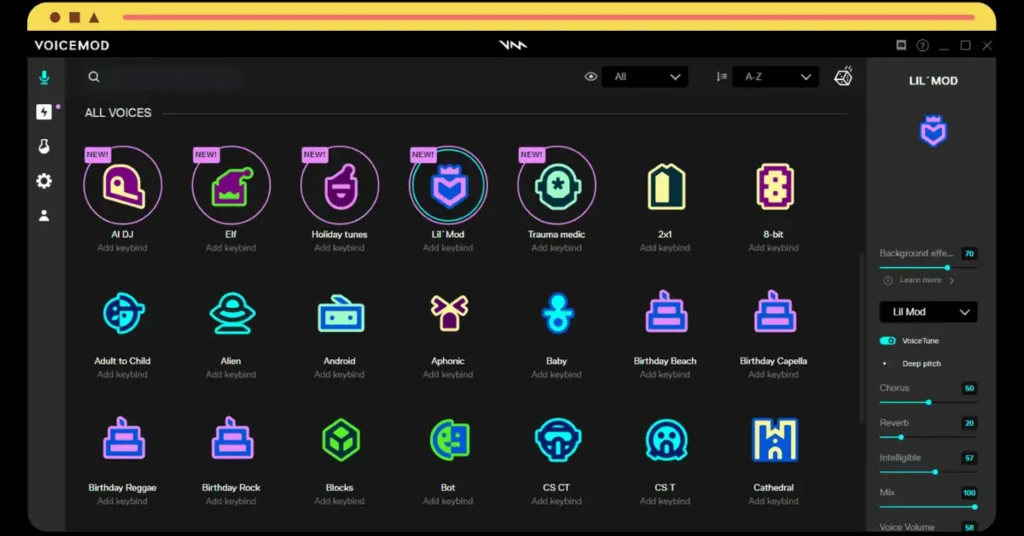Add keybind for Trauma medic

pos(556,248)
